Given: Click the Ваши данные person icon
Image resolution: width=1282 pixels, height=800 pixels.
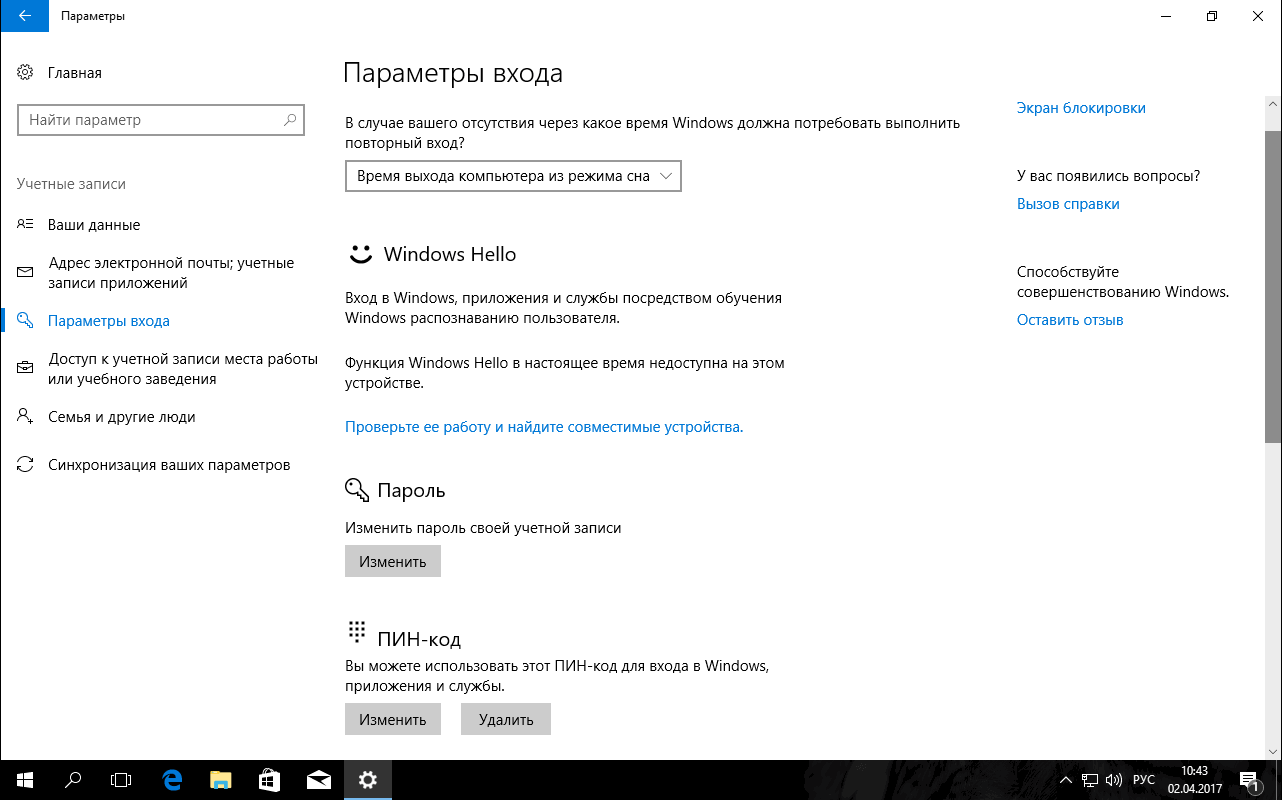Looking at the screenshot, I should (26, 225).
